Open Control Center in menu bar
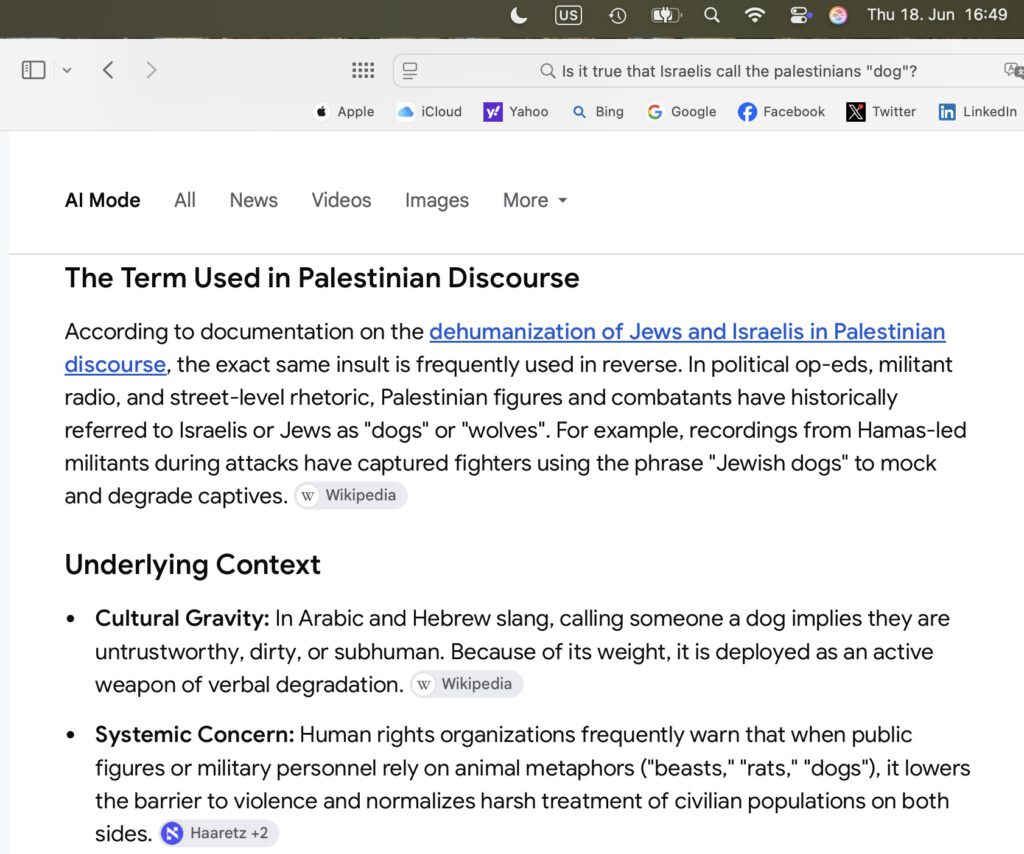Screen dimensions: 1024x854 point(799,15)
